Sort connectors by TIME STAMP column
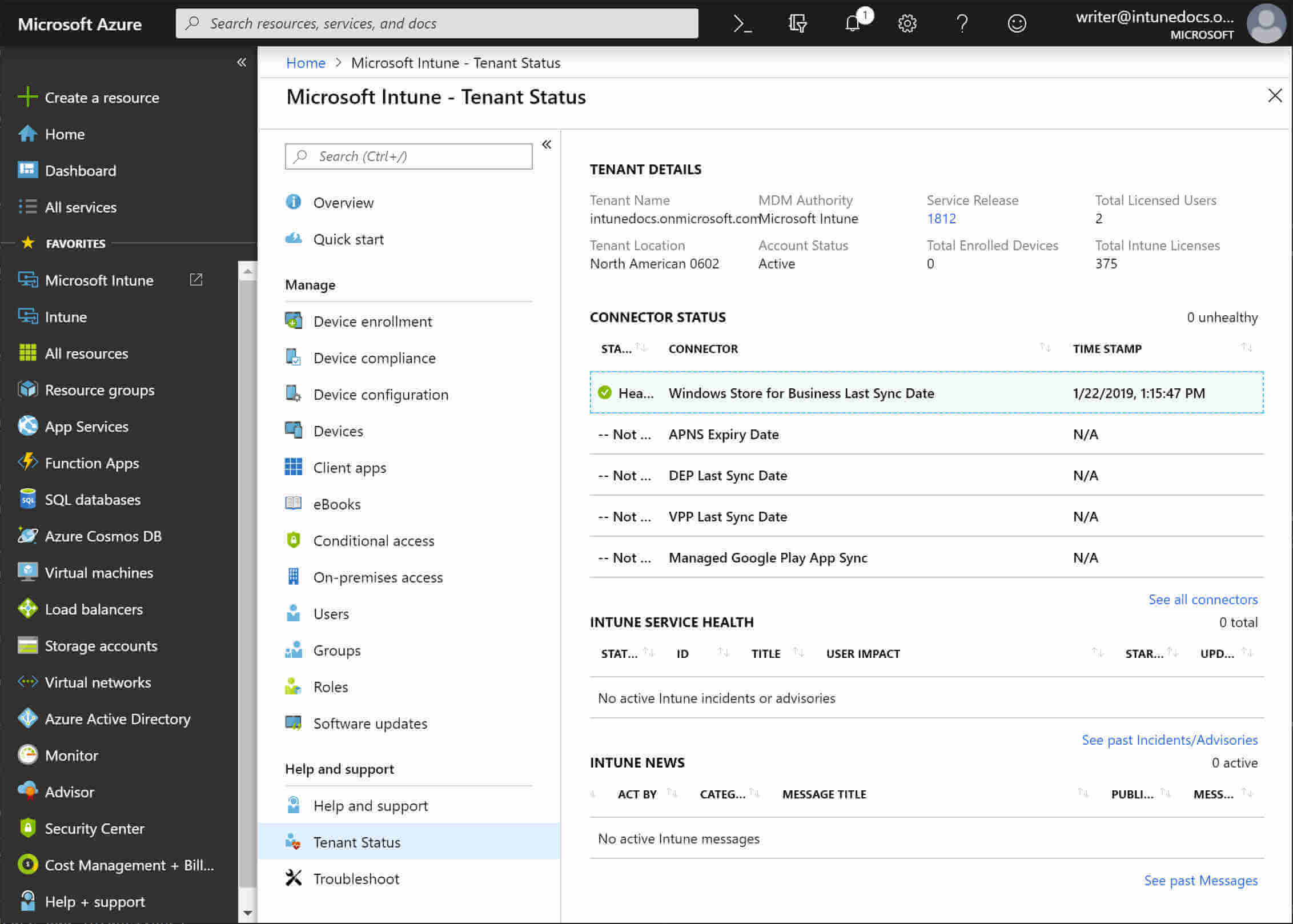This screenshot has height=924, width=1293. click(x=1107, y=348)
